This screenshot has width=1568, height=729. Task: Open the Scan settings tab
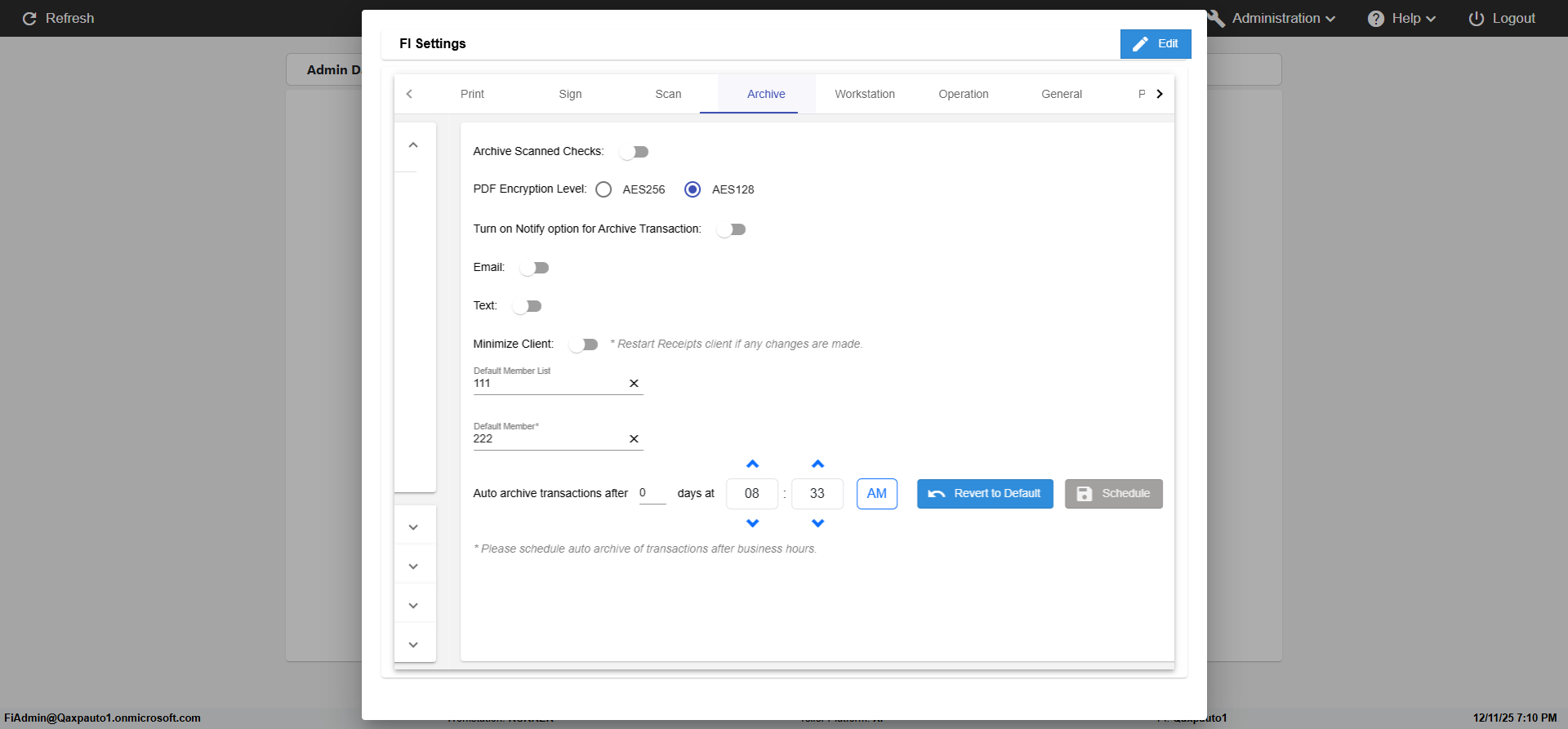point(668,94)
